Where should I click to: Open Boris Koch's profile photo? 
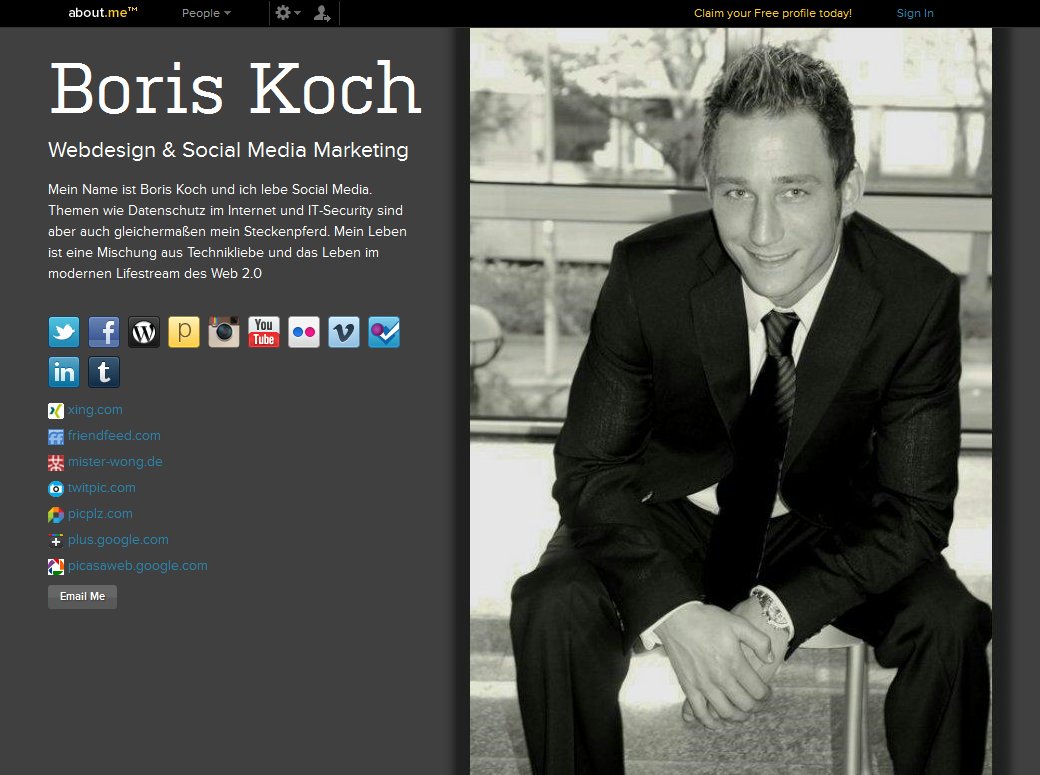pyautogui.click(x=731, y=401)
